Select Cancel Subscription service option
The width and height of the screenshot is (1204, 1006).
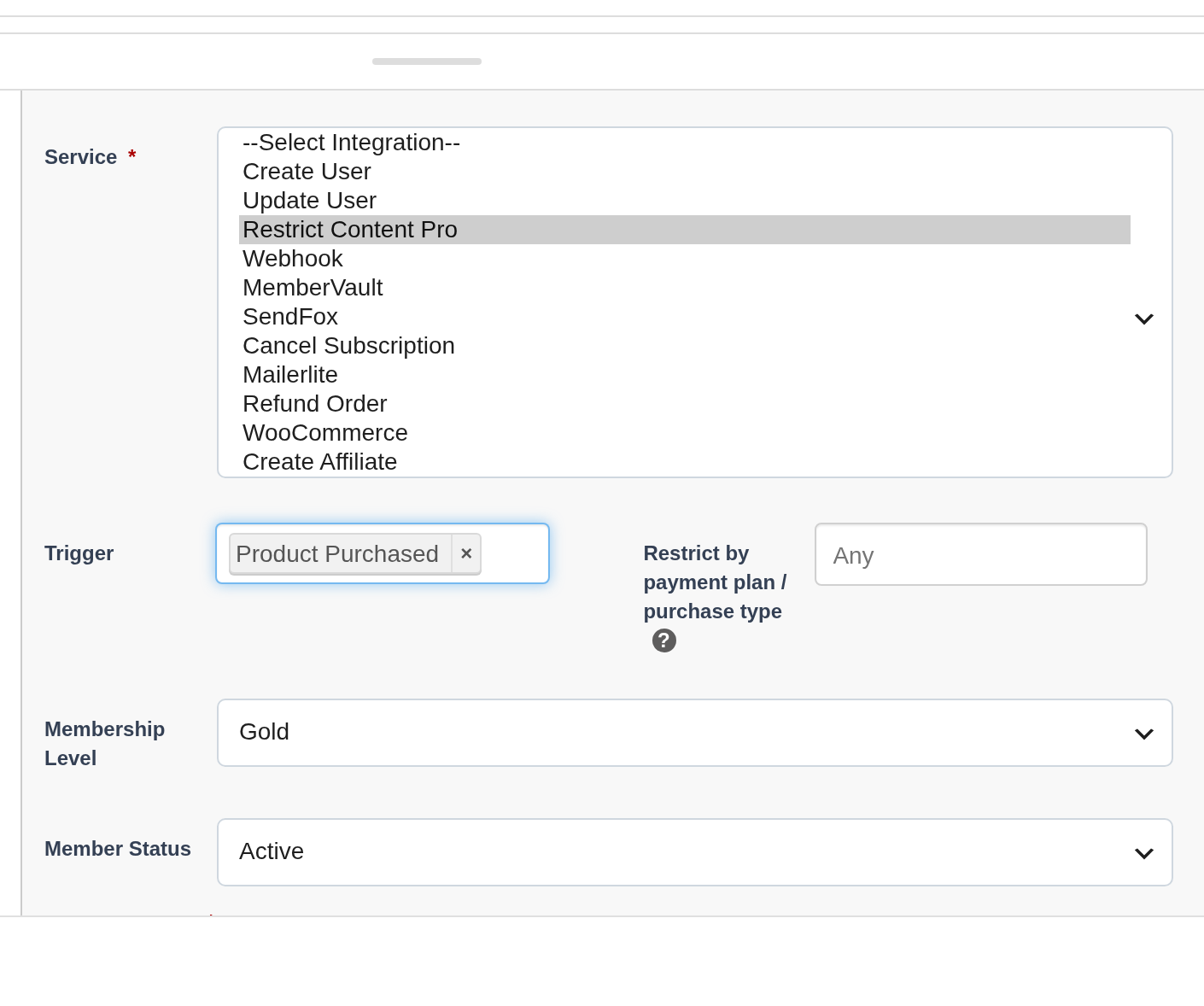685,346
